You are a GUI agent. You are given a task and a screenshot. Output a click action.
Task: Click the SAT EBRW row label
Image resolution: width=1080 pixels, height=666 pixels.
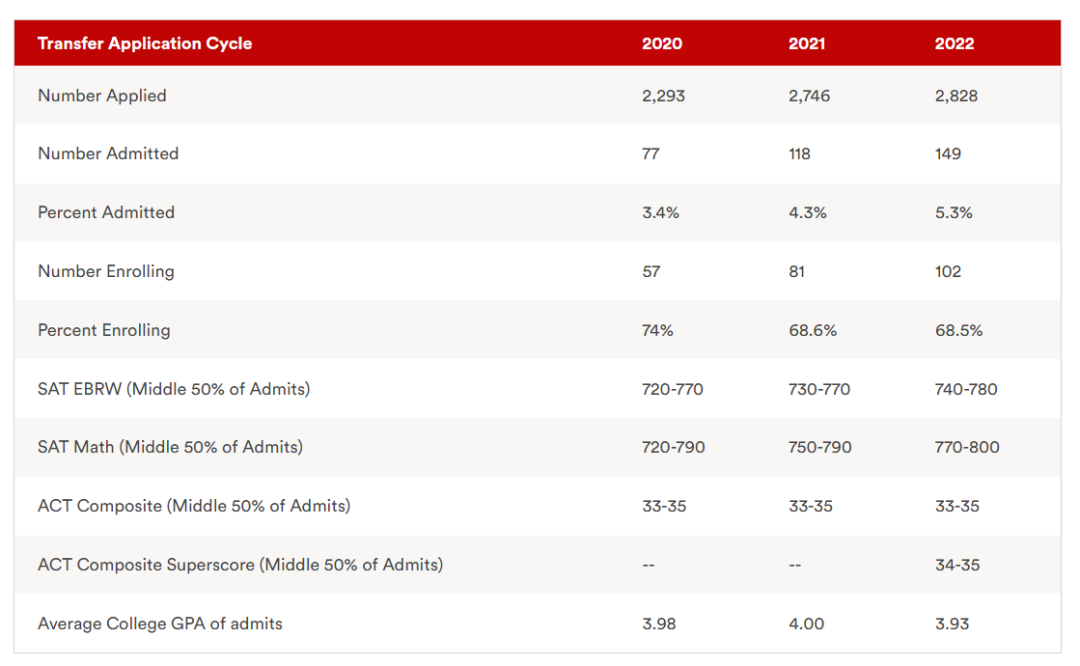click(x=174, y=389)
